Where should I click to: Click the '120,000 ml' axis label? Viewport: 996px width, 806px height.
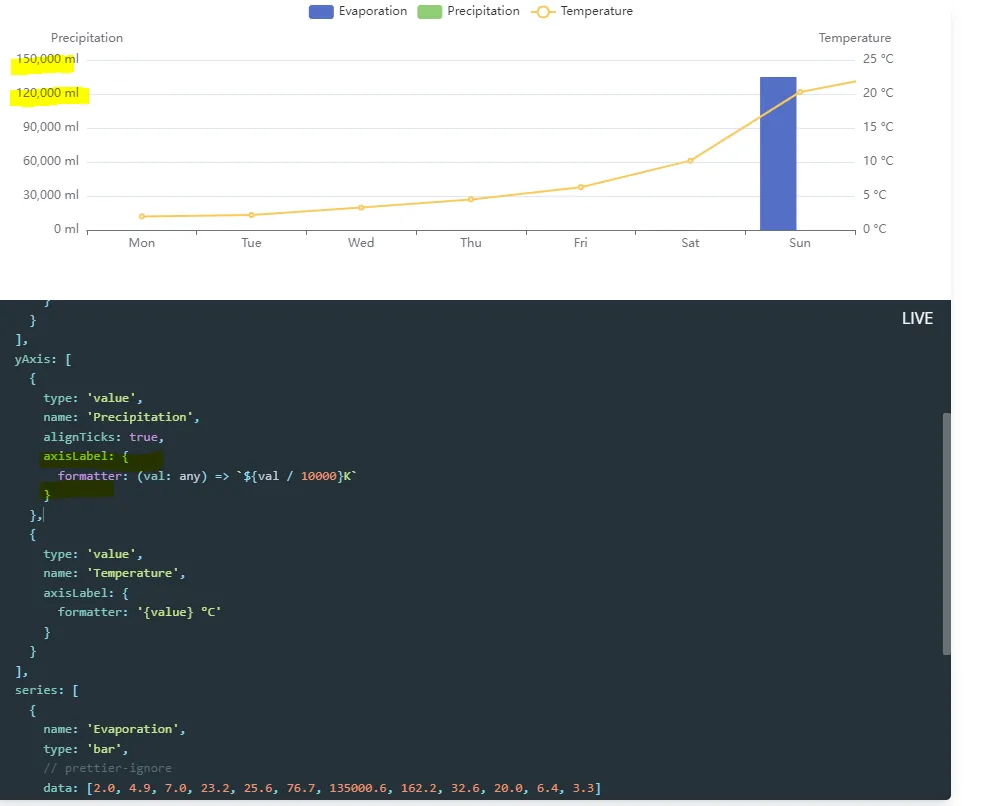click(x=48, y=93)
